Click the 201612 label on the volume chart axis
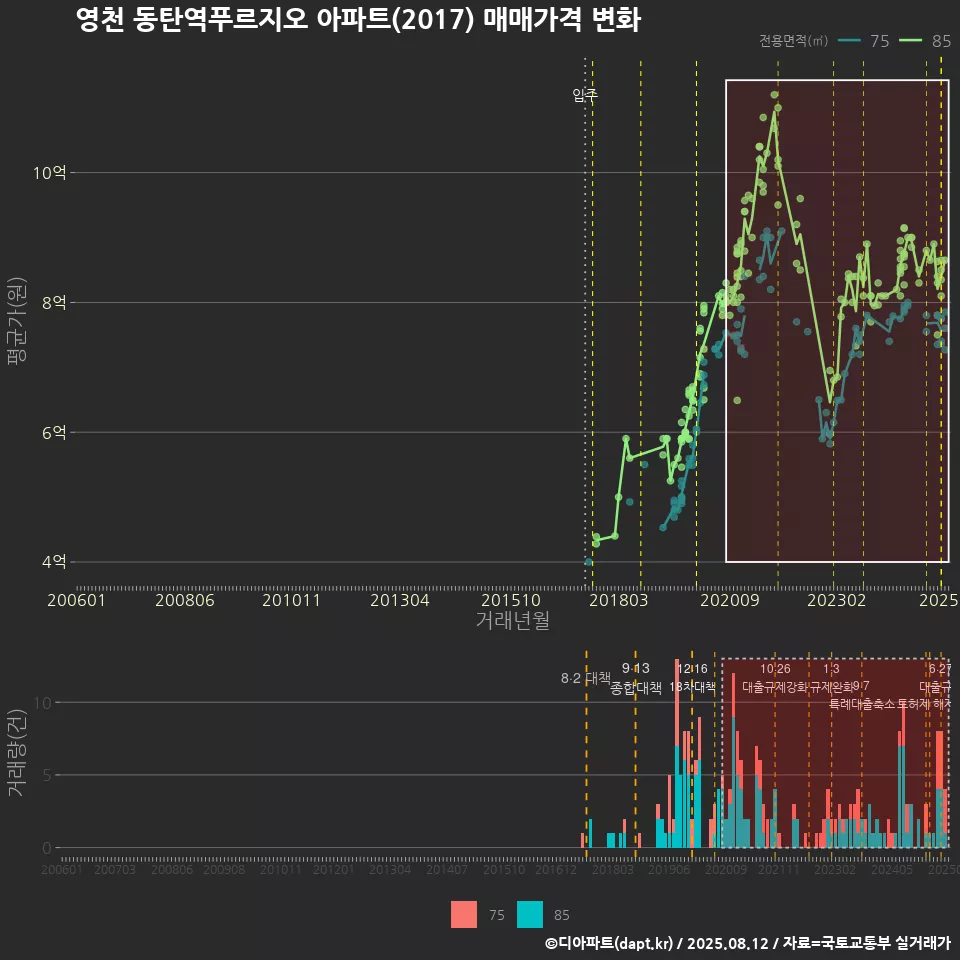960x960 pixels. coord(556,869)
